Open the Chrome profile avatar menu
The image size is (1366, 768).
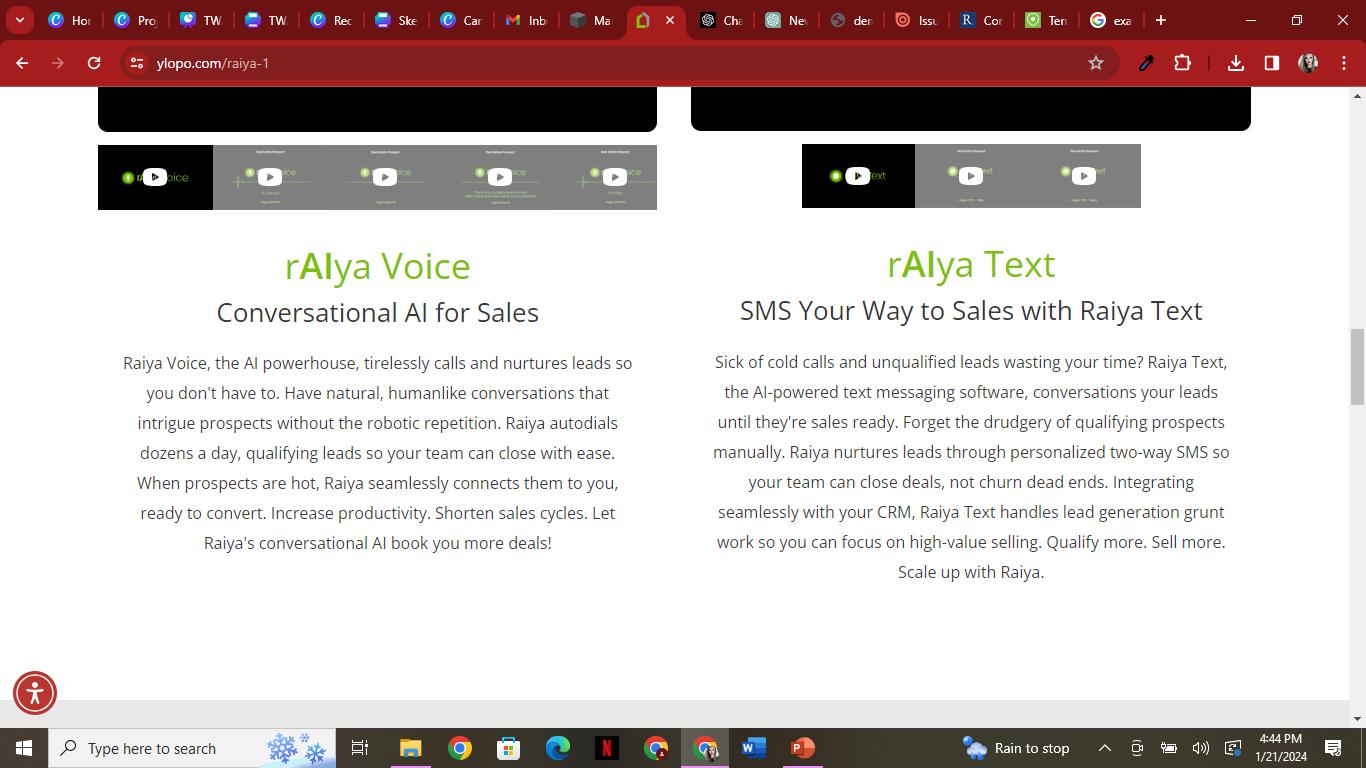1308,63
